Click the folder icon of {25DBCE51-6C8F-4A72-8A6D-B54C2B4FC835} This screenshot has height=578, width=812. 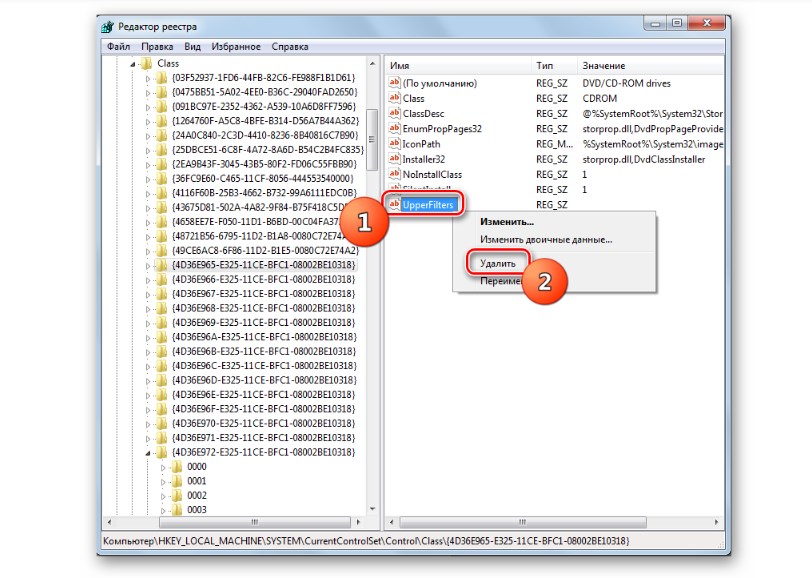tap(162, 150)
